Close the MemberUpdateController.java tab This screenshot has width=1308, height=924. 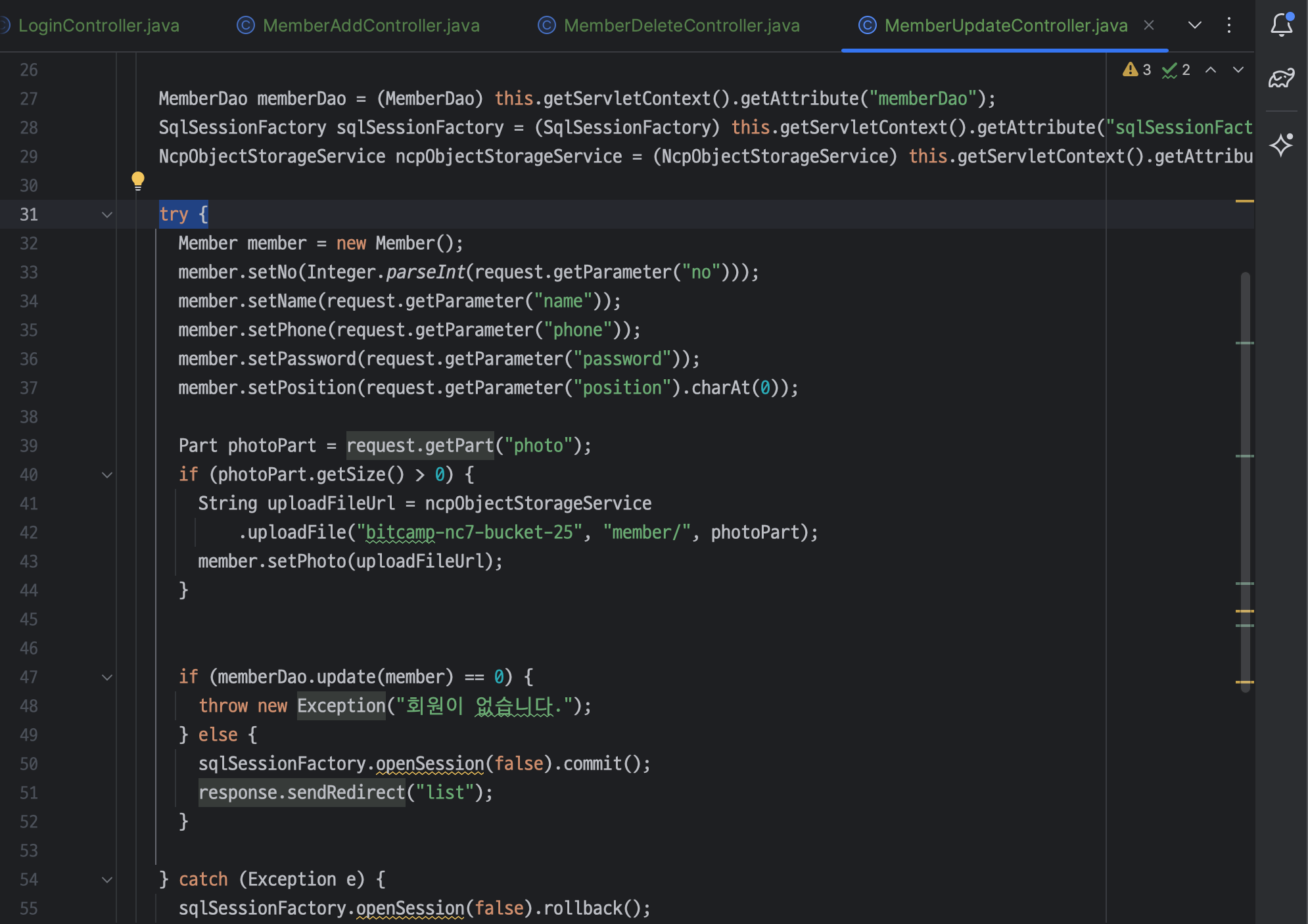click(x=1149, y=26)
